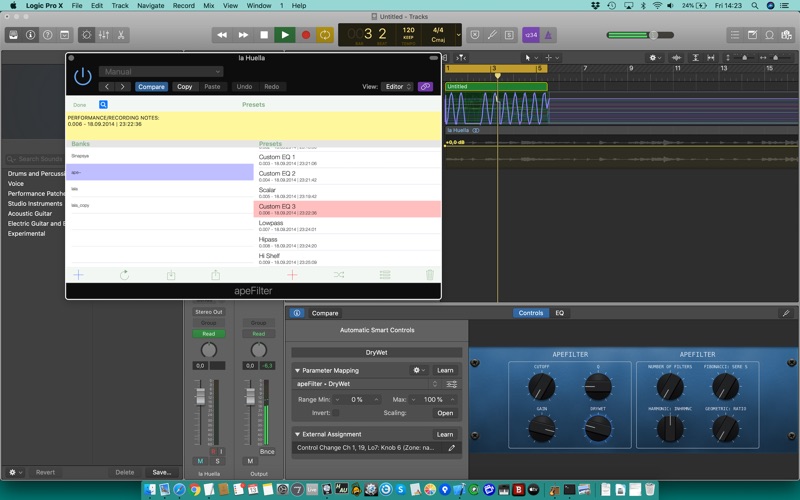800x500 pixels.
Task: Open the List Editors button
Action: point(735,35)
